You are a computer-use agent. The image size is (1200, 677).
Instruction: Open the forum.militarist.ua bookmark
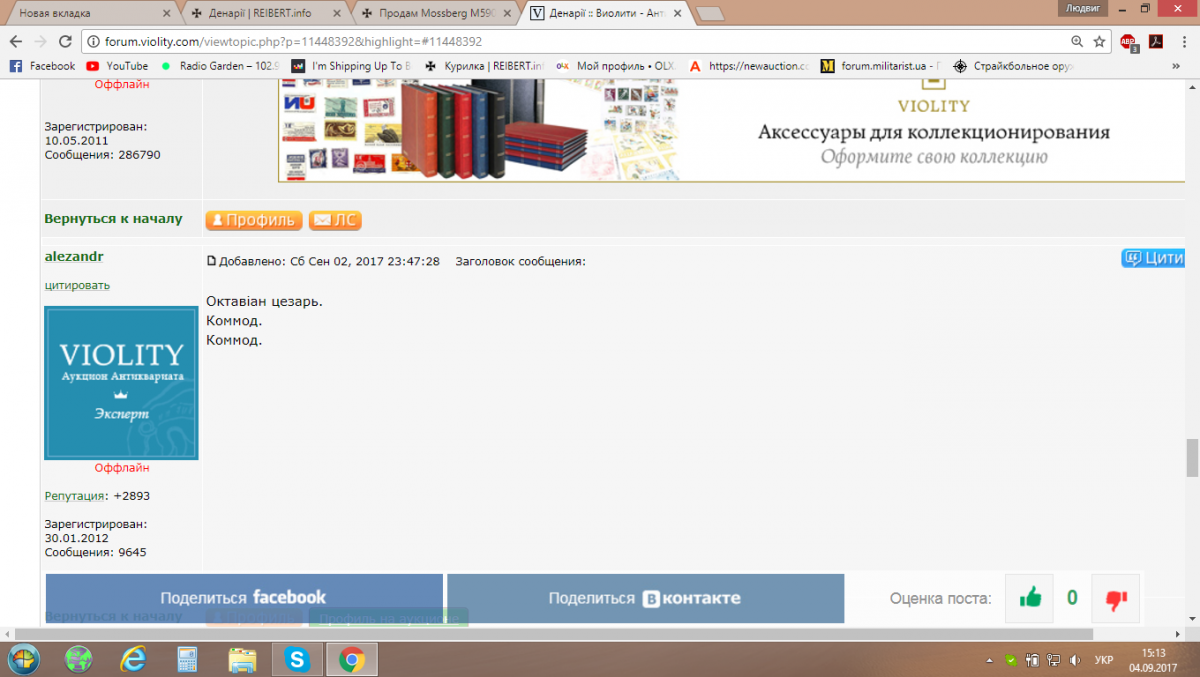[x=881, y=66]
